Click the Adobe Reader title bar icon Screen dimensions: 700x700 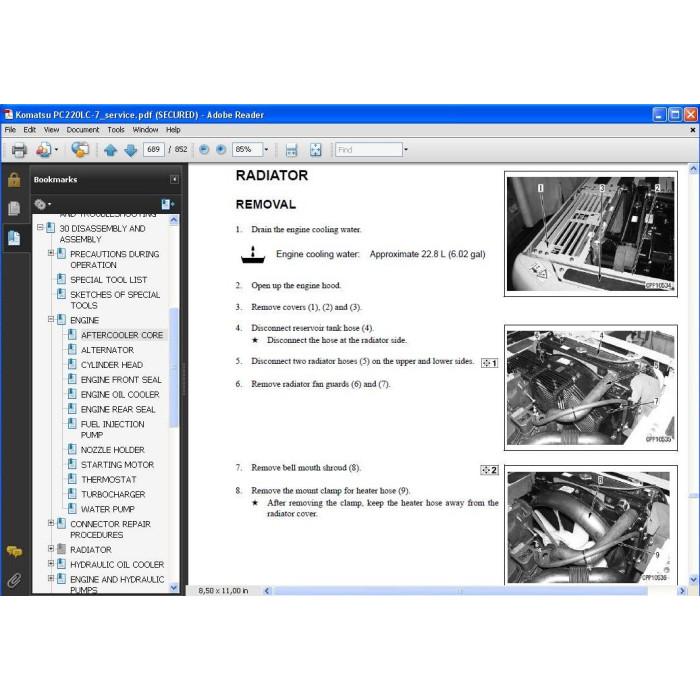pyautogui.click(x=8, y=115)
